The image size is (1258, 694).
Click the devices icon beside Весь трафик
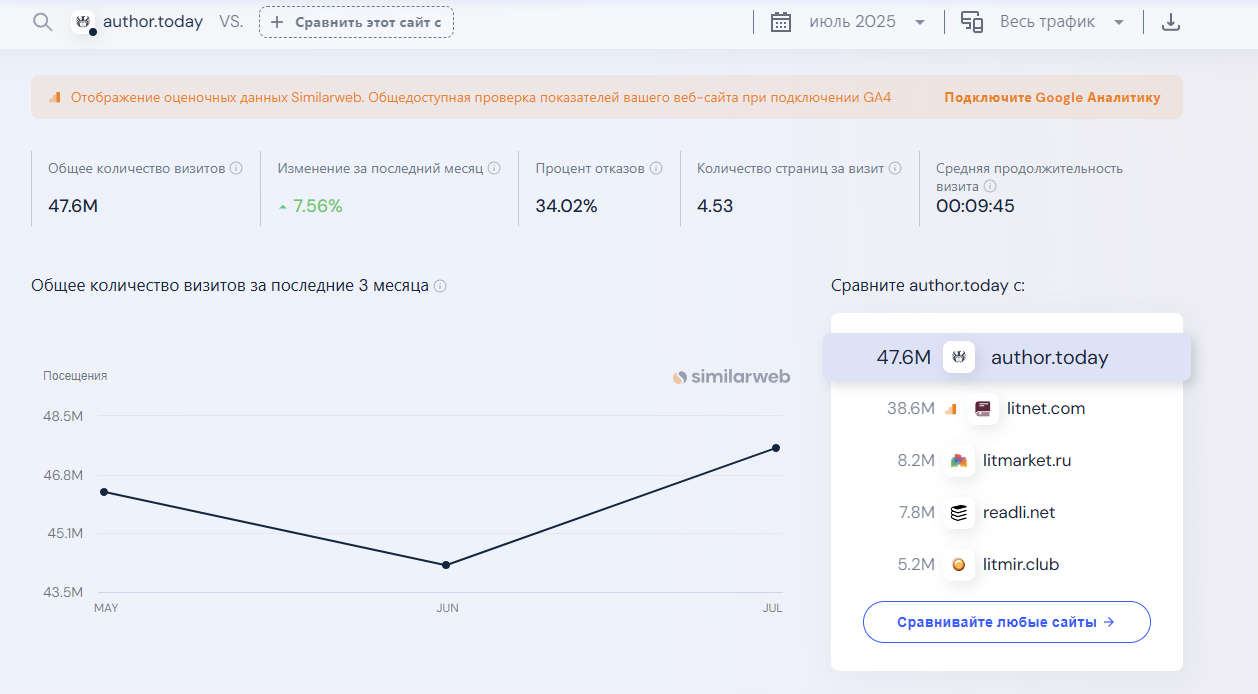972,22
